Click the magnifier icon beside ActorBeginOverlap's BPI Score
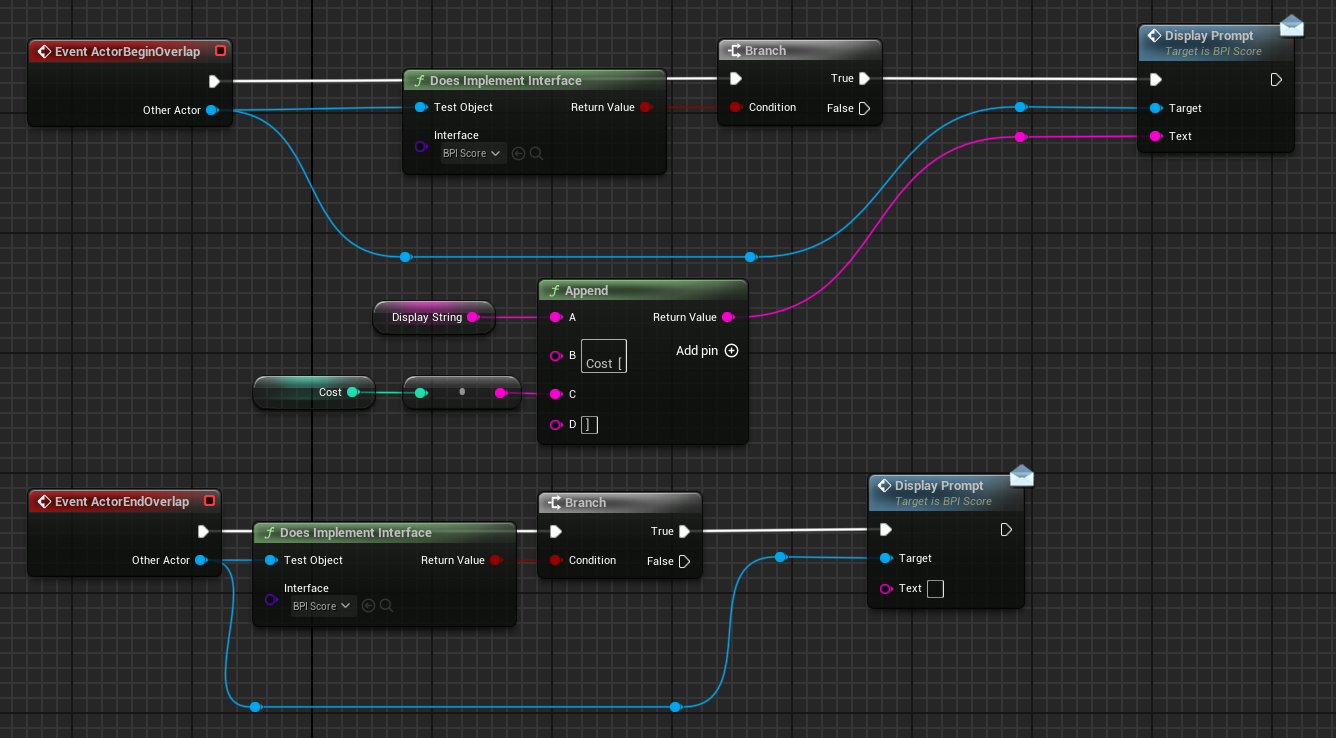This screenshot has width=1336, height=738. tap(537, 153)
